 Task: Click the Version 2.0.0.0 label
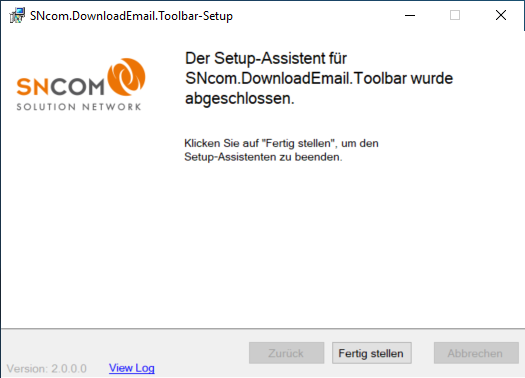click(47, 369)
